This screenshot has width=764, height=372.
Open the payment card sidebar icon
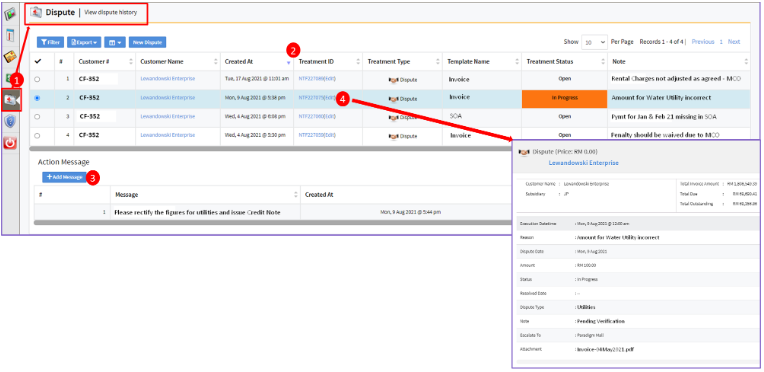coord(10,57)
